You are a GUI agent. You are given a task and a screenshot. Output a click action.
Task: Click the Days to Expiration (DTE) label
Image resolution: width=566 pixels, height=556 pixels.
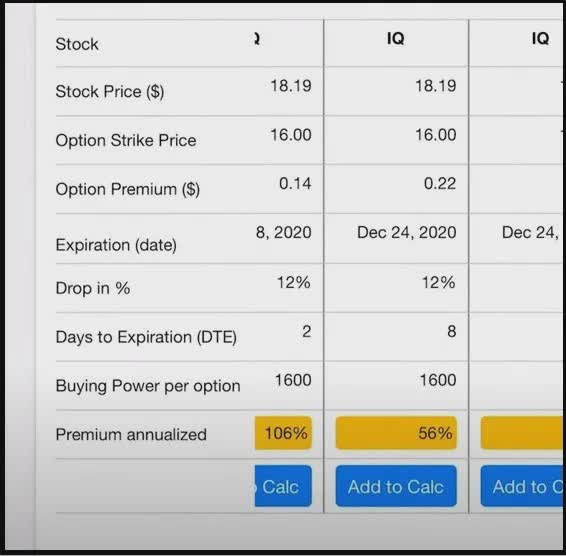click(146, 337)
